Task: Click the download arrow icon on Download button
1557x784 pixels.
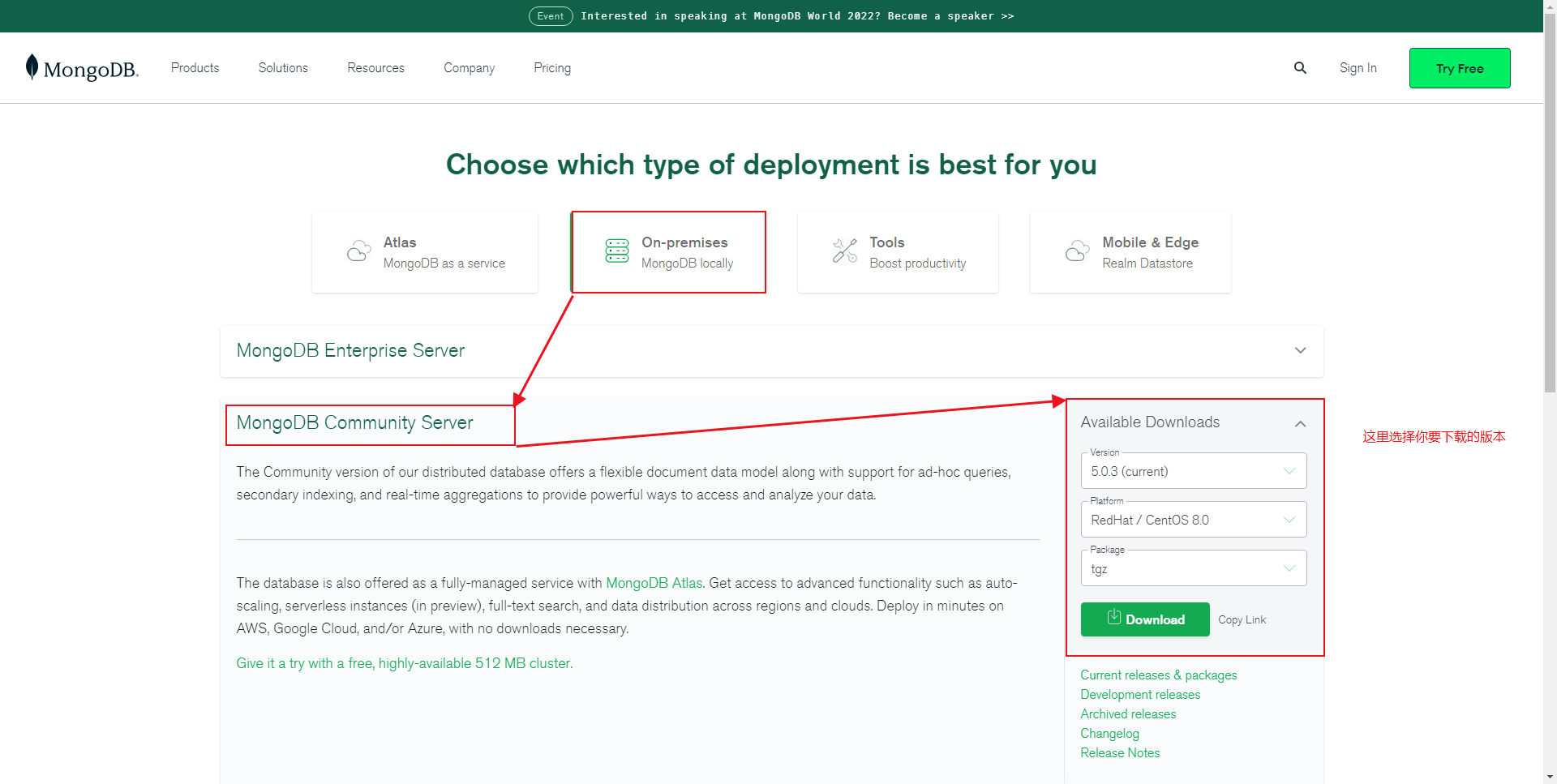Action: tap(1114, 618)
